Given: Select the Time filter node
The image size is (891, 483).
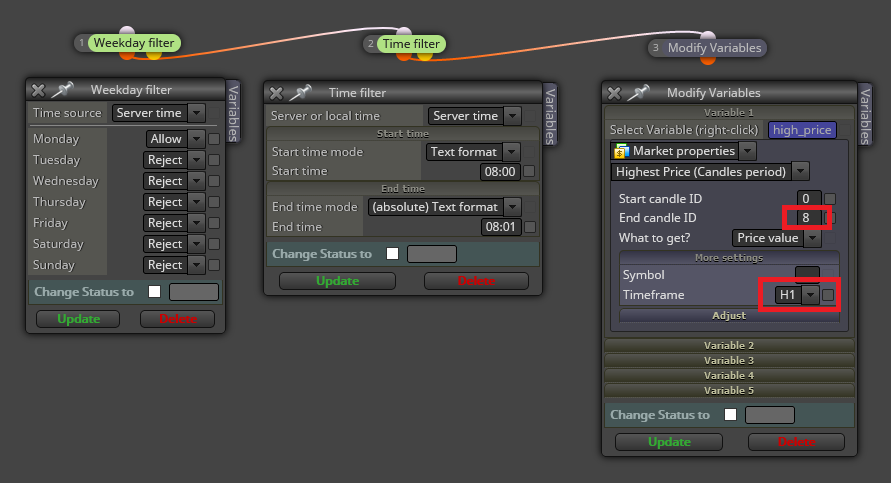Looking at the screenshot, I should (411, 44).
